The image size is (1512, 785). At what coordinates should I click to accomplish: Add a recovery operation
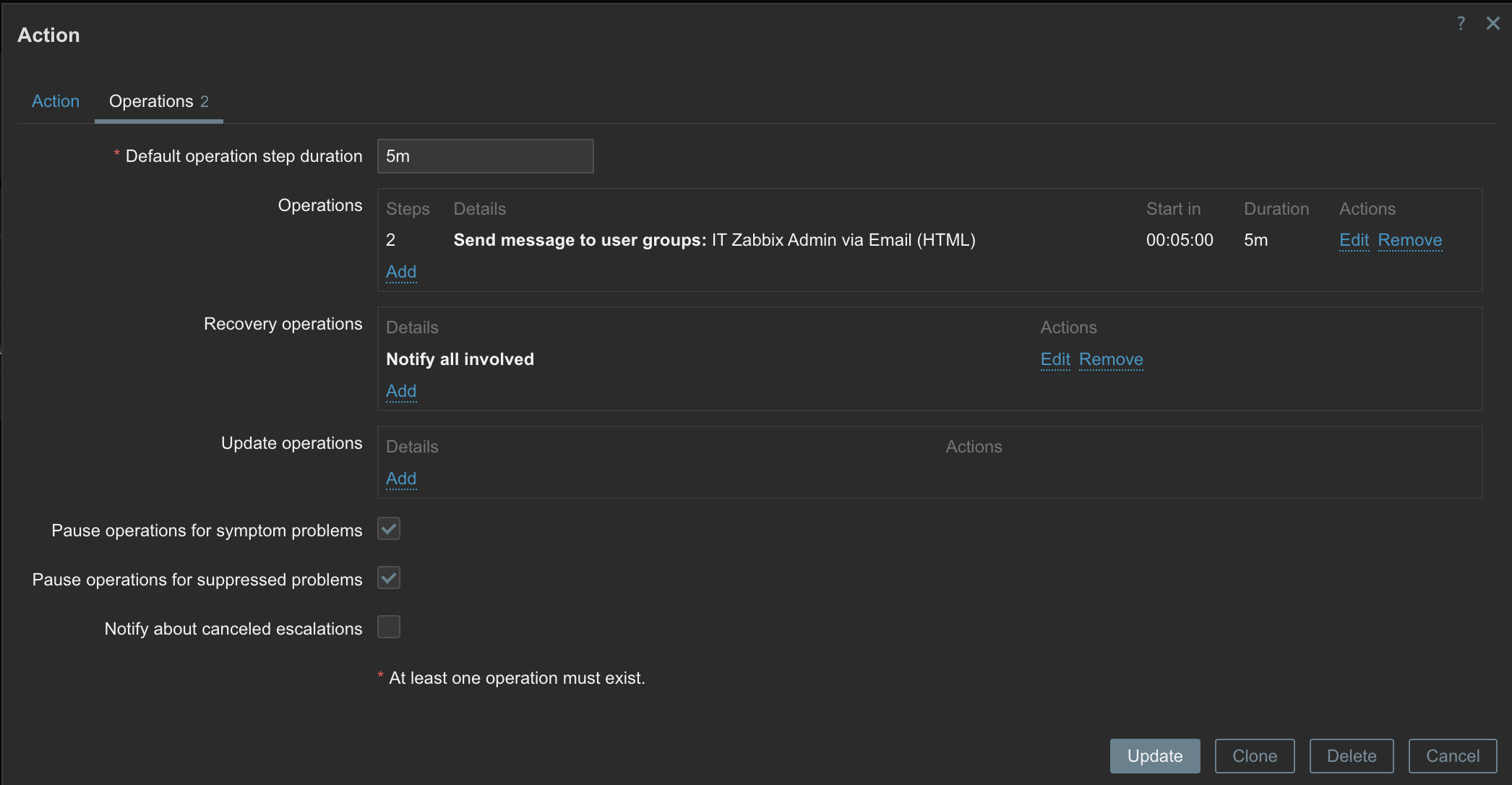[401, 391]
